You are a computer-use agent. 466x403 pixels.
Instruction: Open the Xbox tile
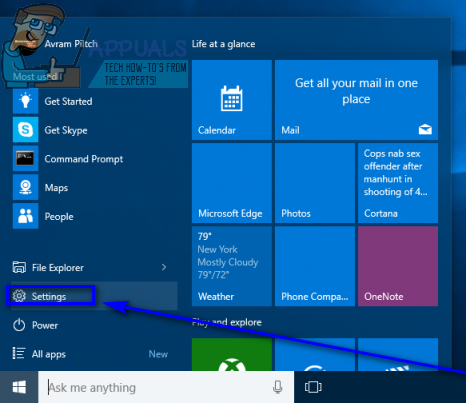(x=232, y=354)
